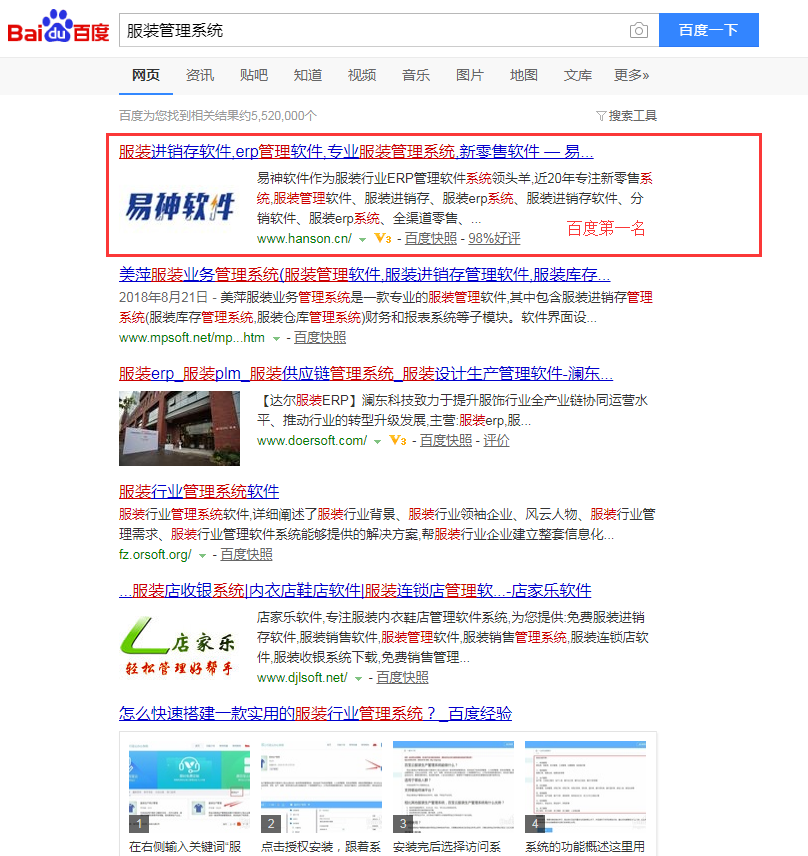Screen dimensions: 808x856
Task: Open 服装erp_服装plm result title link
Action: click(366, 373)
